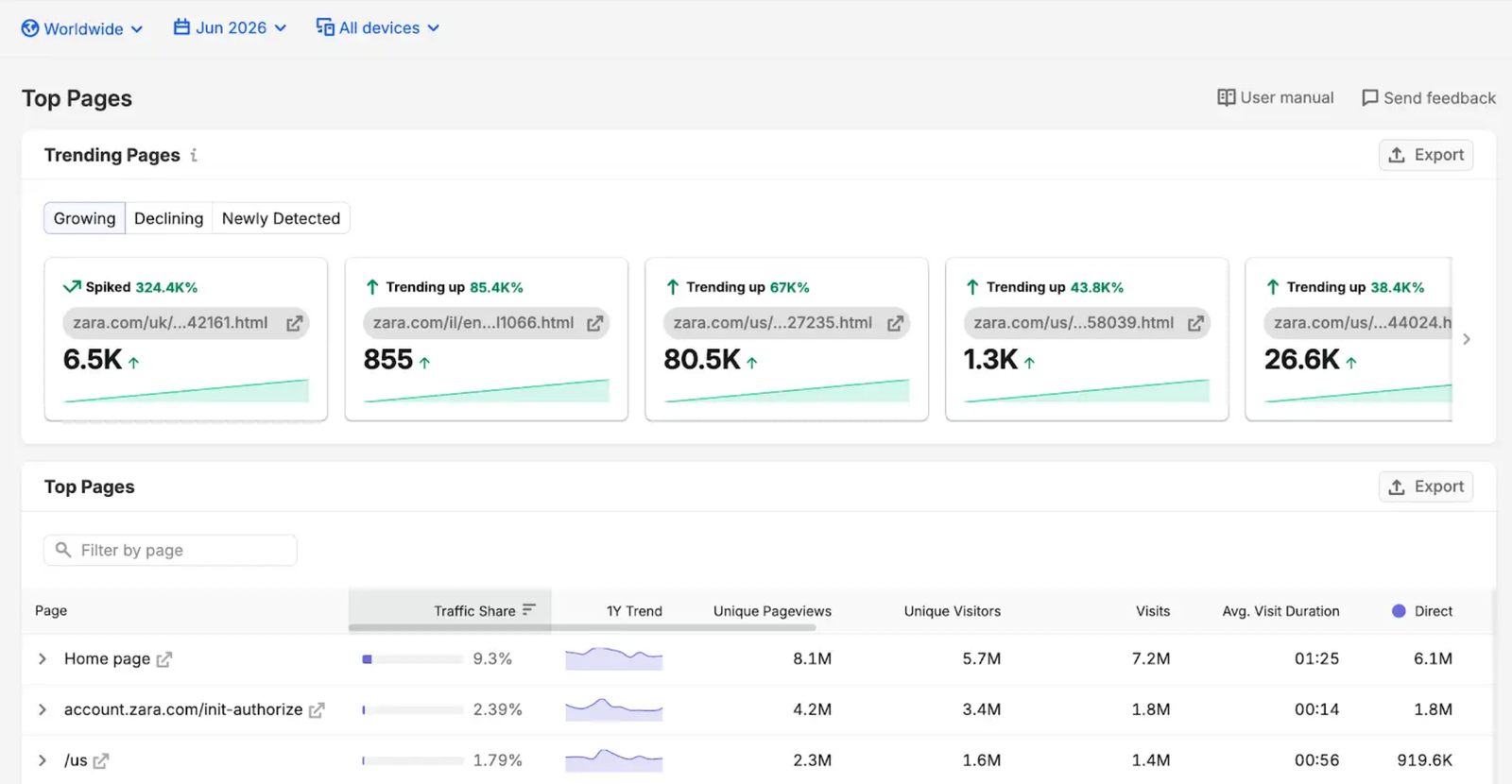Image resolution: width=1512 pixels, height=784 pixels.
Task: Click the Unique Visitors column header
Action: click(x=952, y=611)
